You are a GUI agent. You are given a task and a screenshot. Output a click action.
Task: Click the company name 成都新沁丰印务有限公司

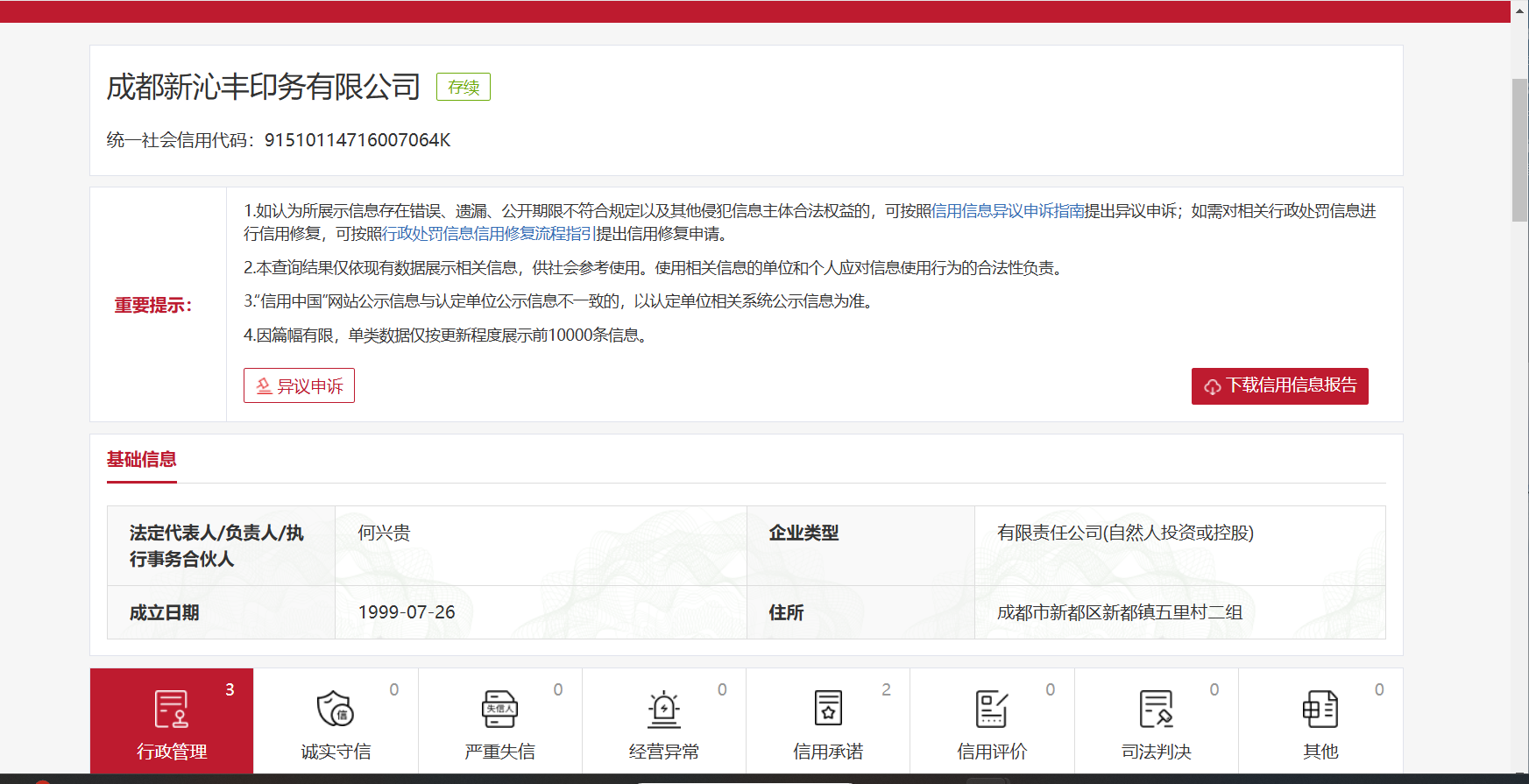pyautogui.click(x=263, y=88)
